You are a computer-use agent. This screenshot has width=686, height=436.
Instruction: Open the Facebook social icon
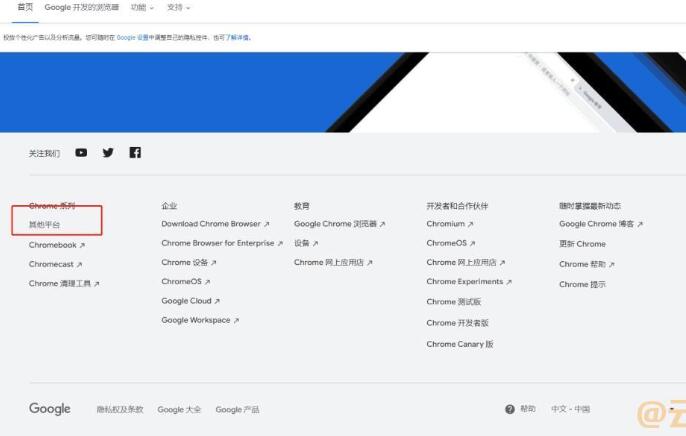click(135, 152)
